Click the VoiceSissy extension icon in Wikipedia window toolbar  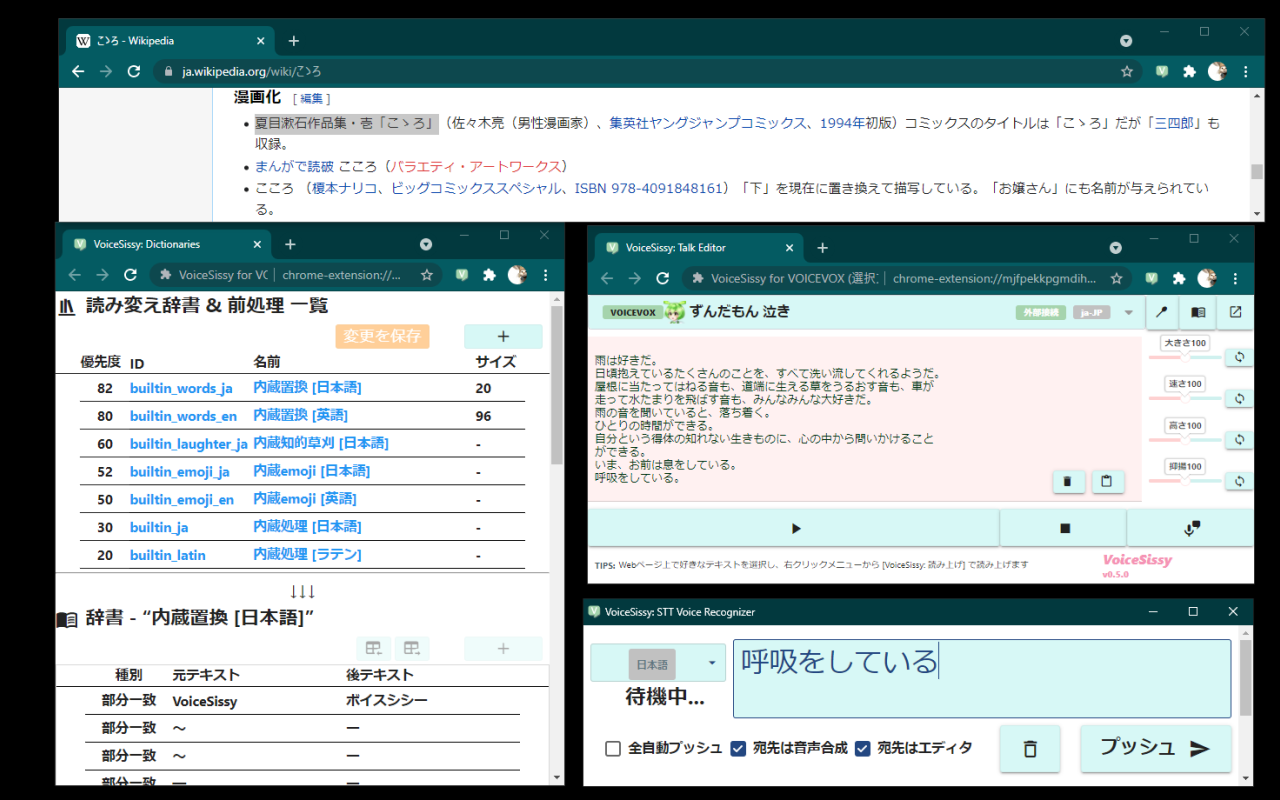pyautogui.click(x=1162, y=72)
